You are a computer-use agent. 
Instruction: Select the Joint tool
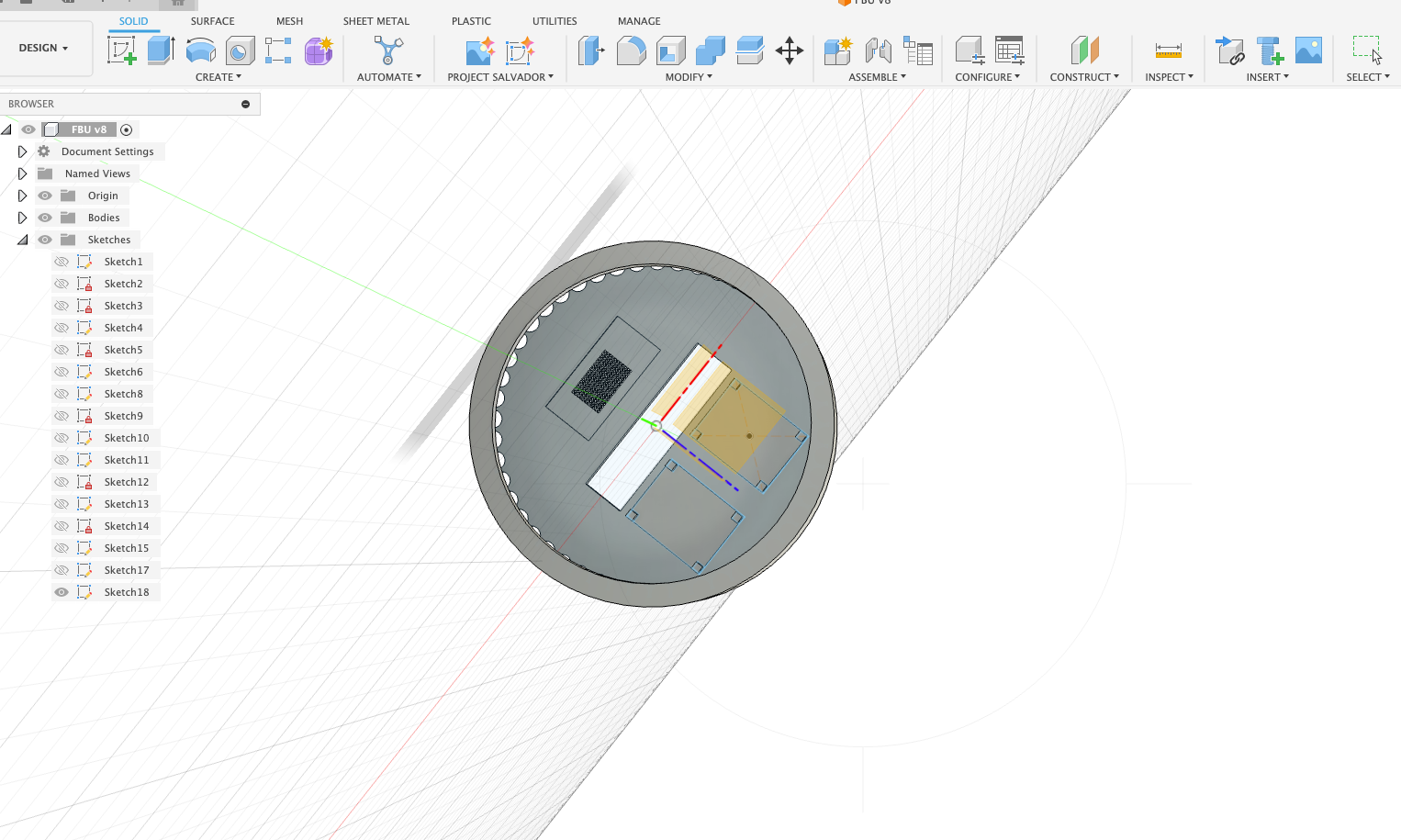tap(878, 50)
